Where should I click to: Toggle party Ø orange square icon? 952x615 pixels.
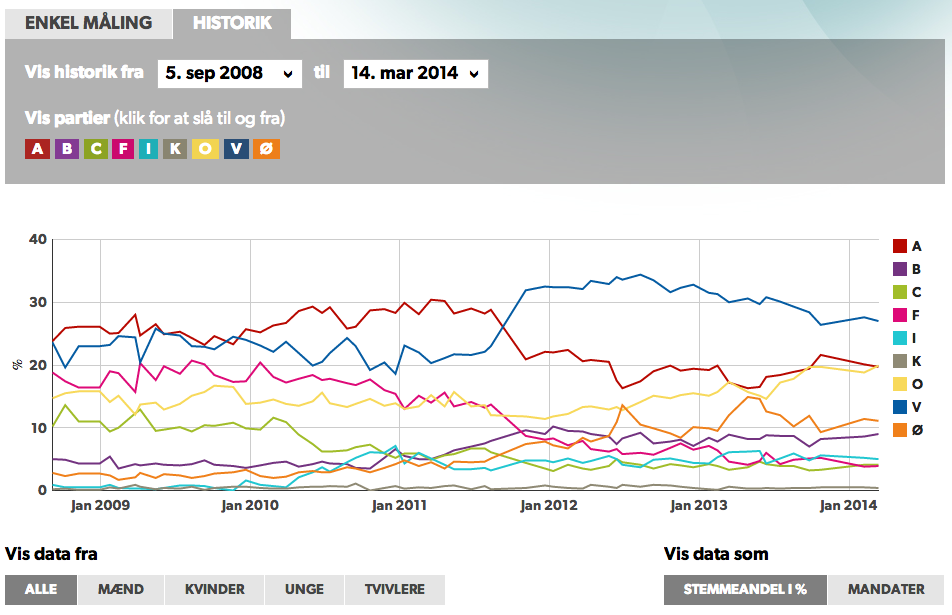(267, 149)
